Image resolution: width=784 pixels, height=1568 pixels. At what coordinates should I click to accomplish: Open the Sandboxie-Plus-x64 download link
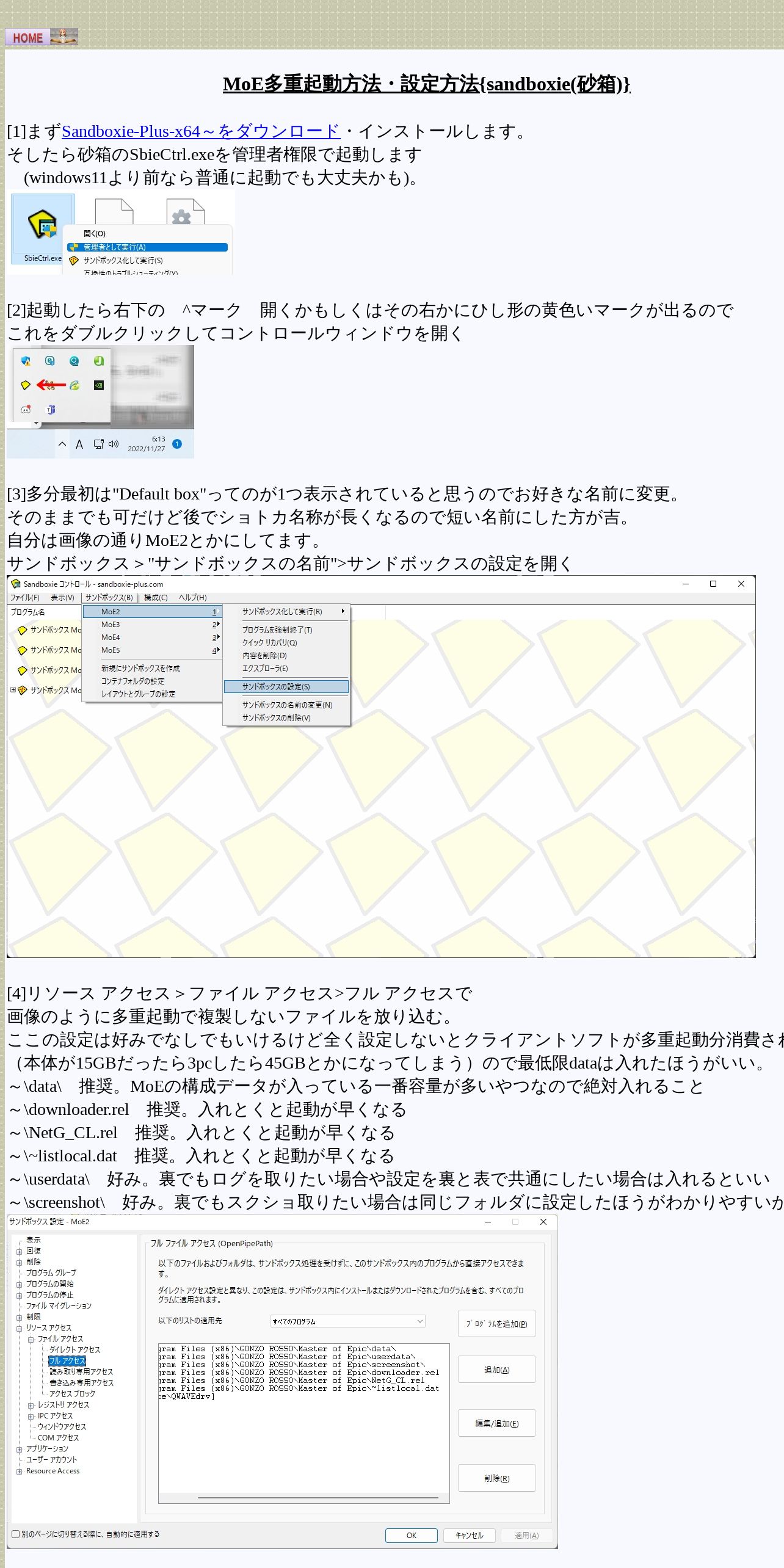tap(200, 131)
